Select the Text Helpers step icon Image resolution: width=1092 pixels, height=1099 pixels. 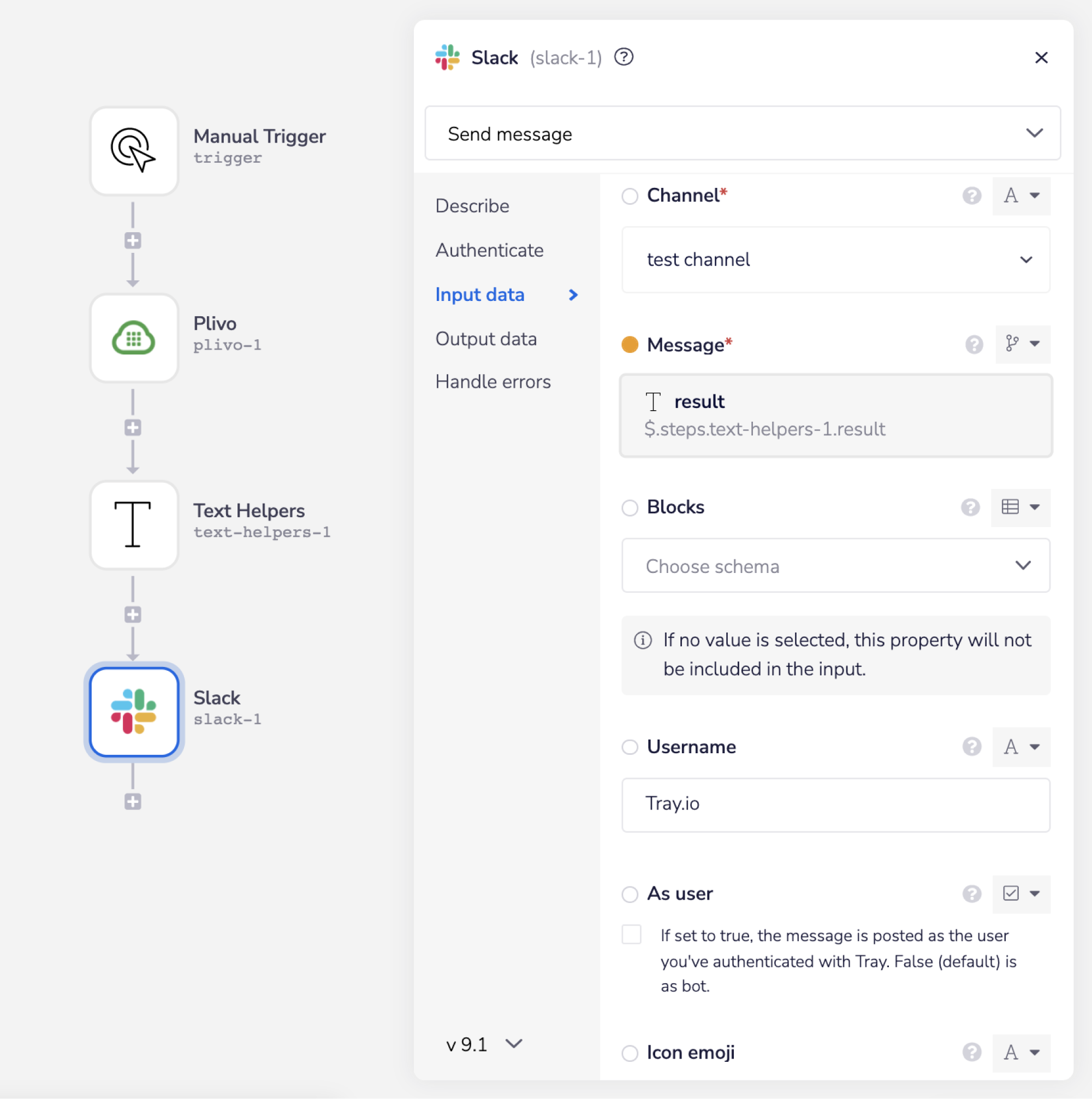coord(134,524)
